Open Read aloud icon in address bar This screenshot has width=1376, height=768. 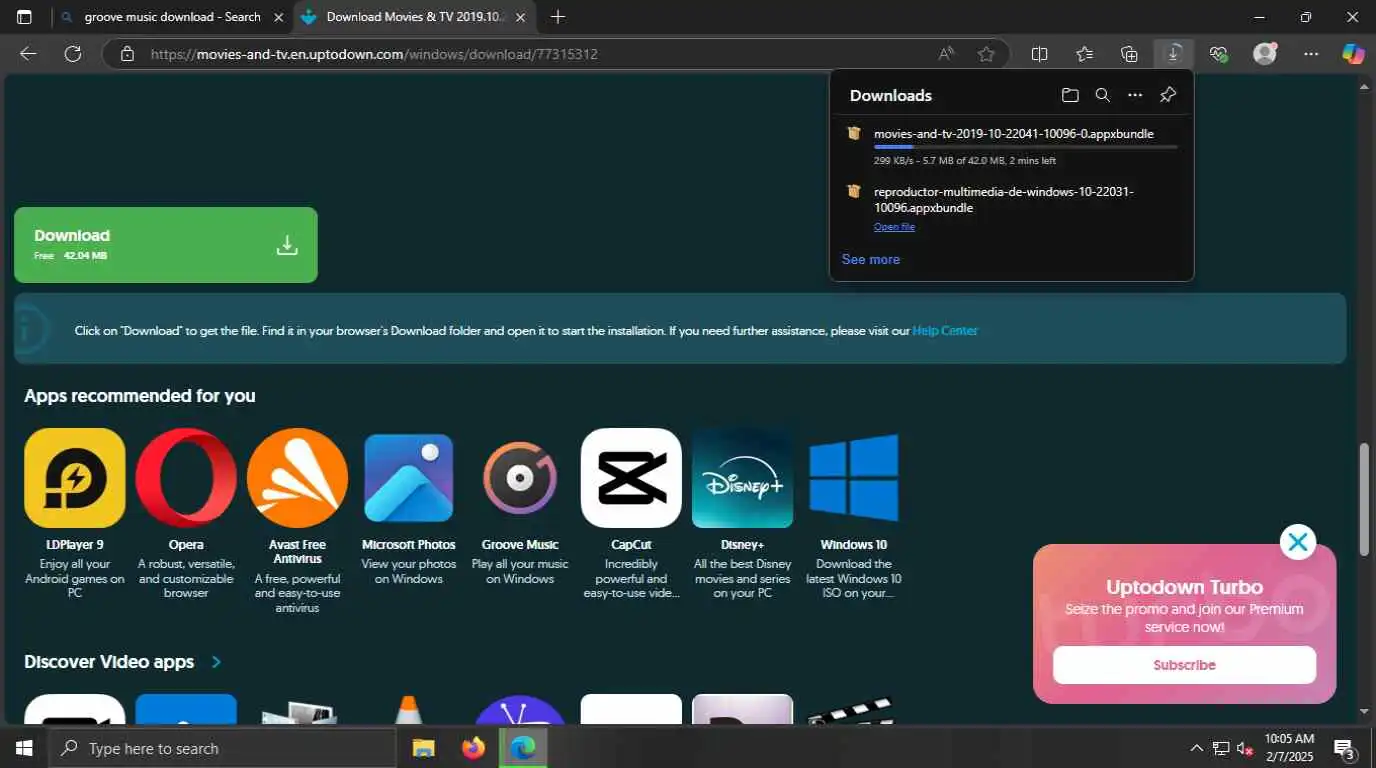[x=946, y=54]
